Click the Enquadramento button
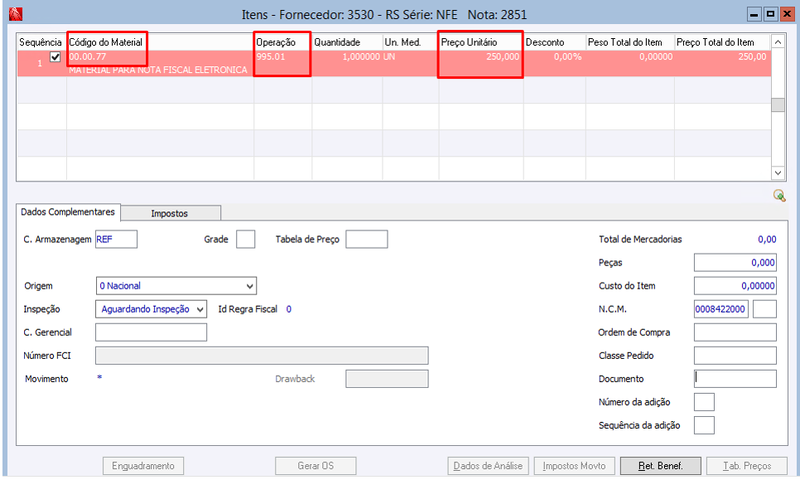Image resolution: width=800 pixels, height=480 pixels. (143, 466)
